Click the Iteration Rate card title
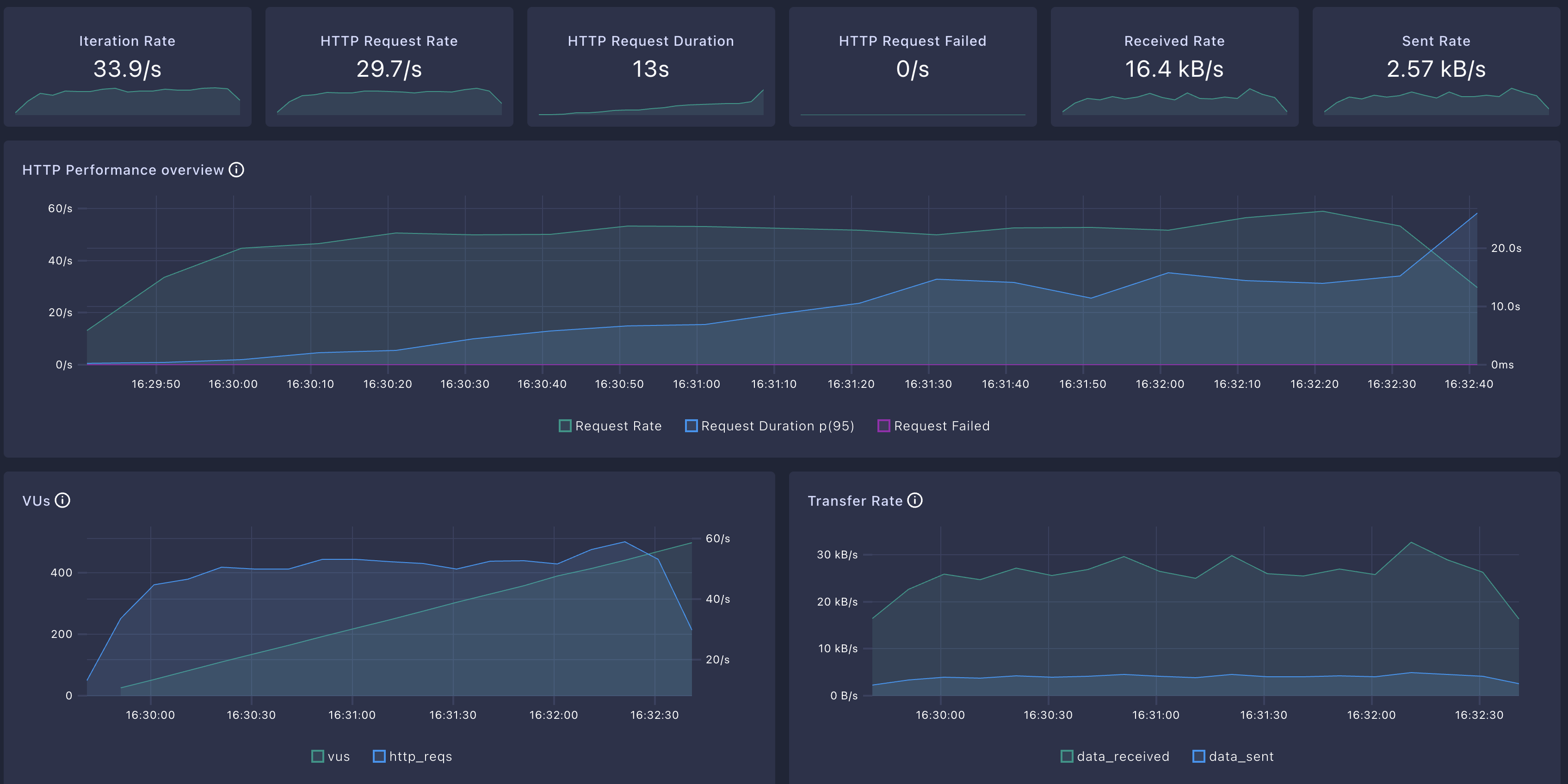 (127, 41)
